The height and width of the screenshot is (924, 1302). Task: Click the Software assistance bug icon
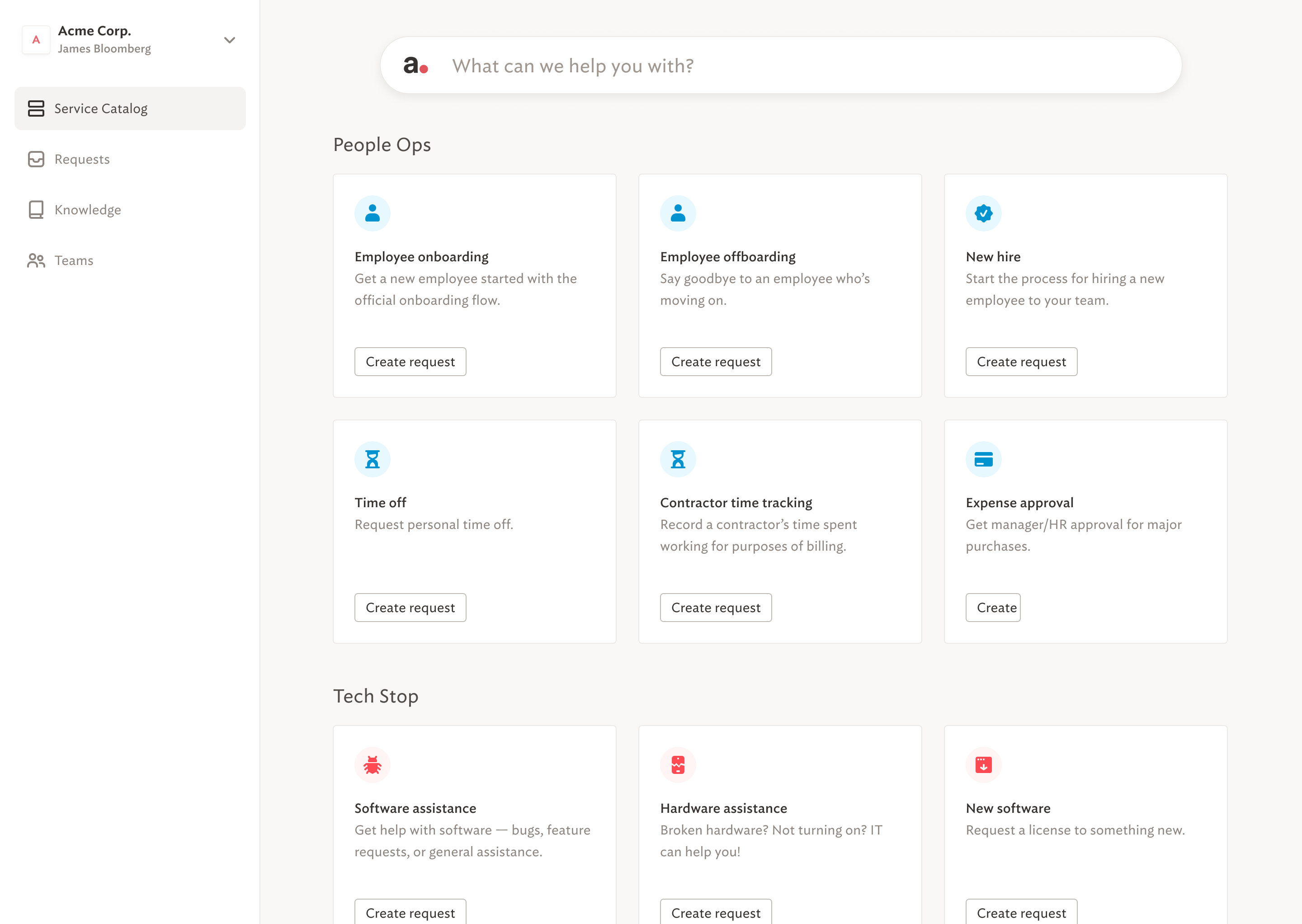pyautogui.click(x=372, y=765)
